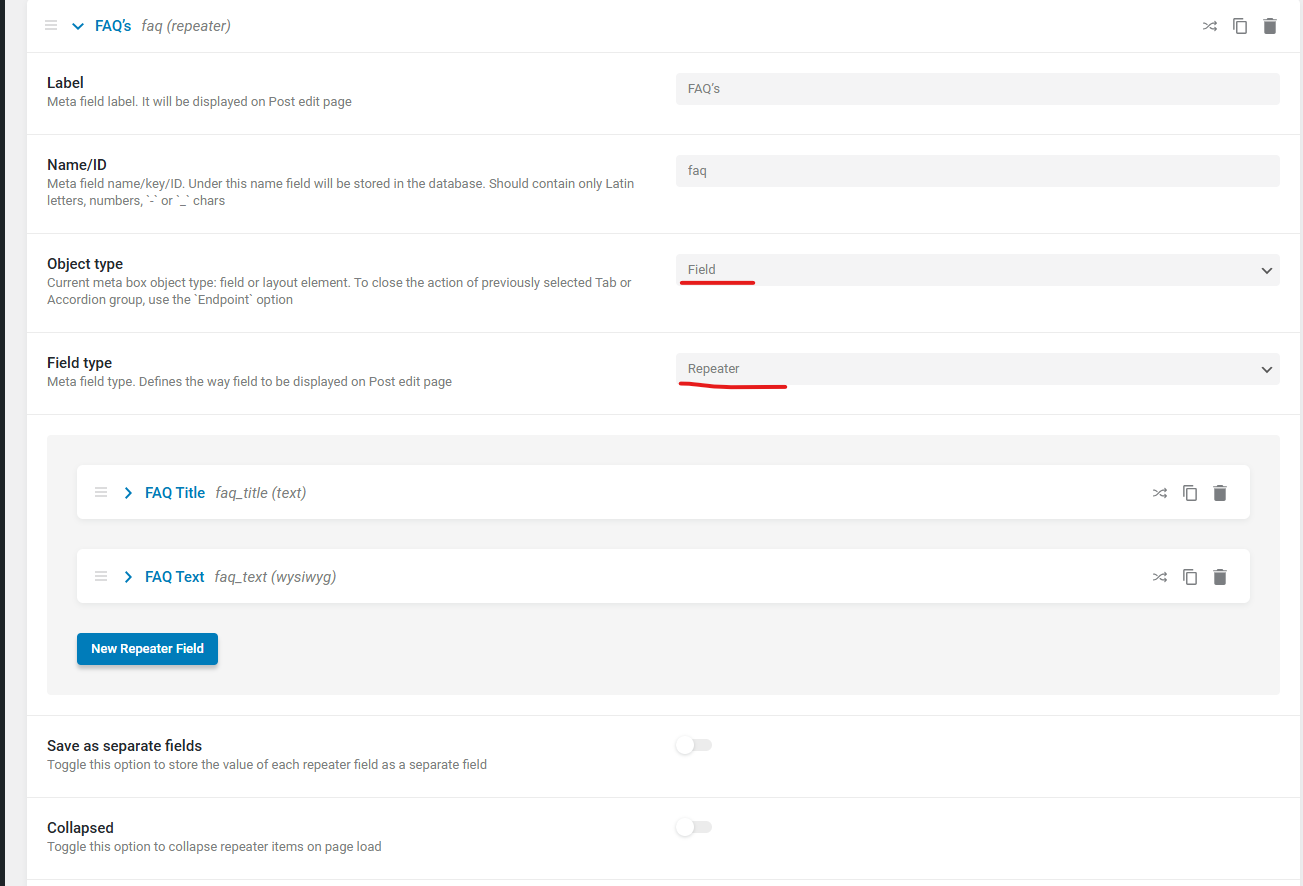Screen dimensions: 1303x886
Task: Click the shuffle icon in the FAQ's header
Action: coord(1209,26)
